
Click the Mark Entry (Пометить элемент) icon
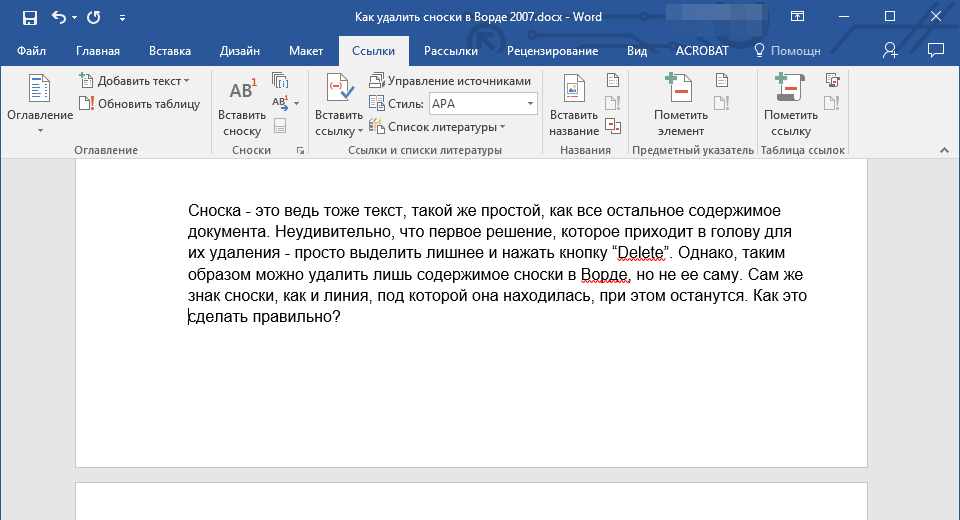680,108
